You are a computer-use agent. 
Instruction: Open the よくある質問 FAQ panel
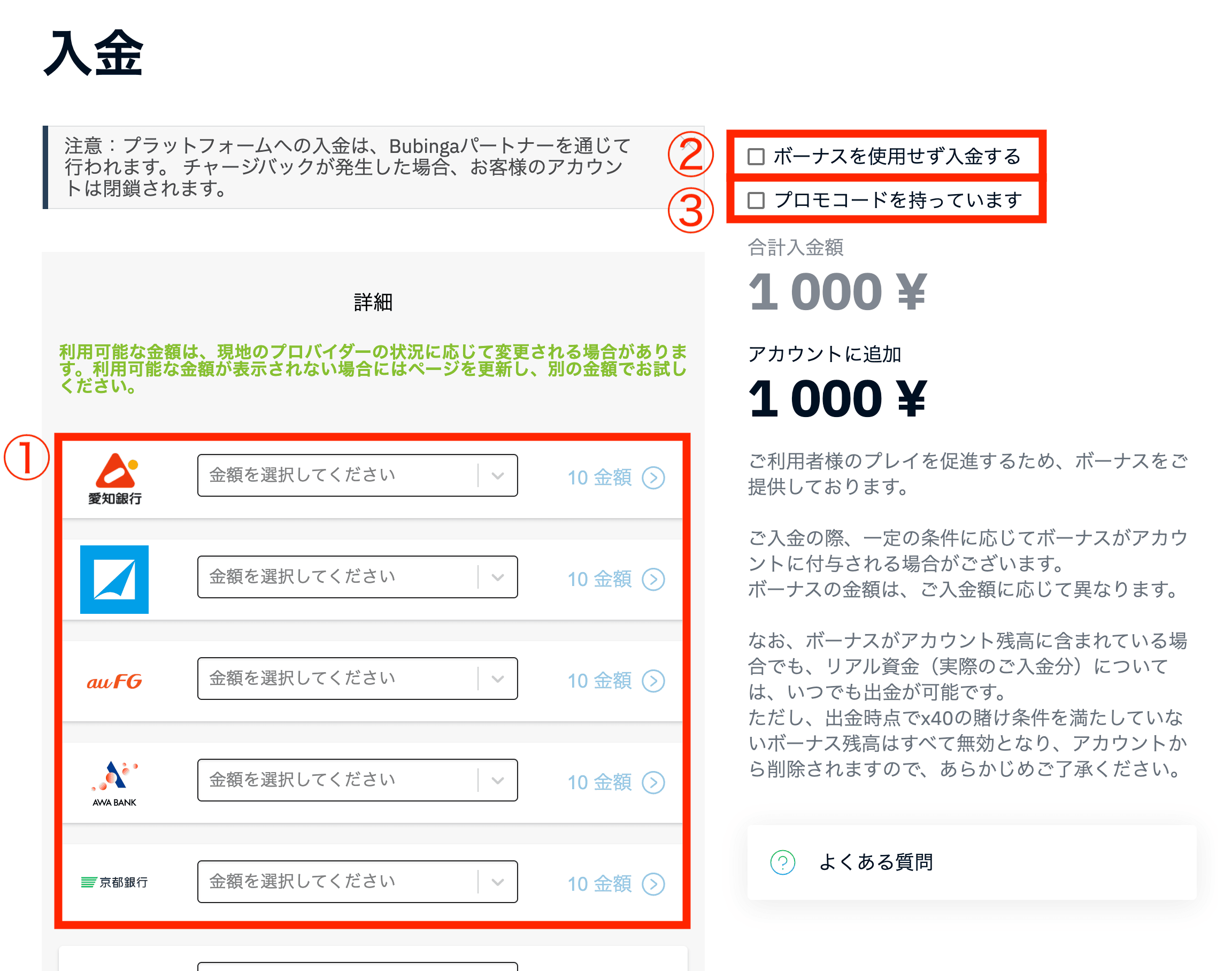[x=875, y=862]
